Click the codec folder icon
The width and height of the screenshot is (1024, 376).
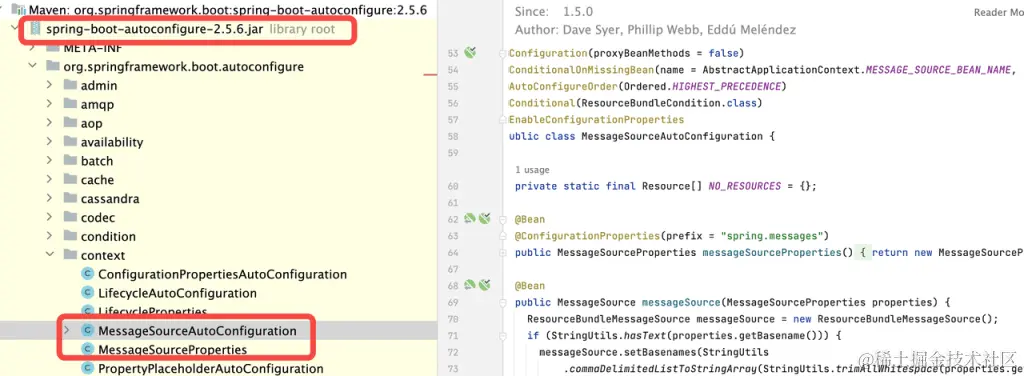tap(70, 218)
